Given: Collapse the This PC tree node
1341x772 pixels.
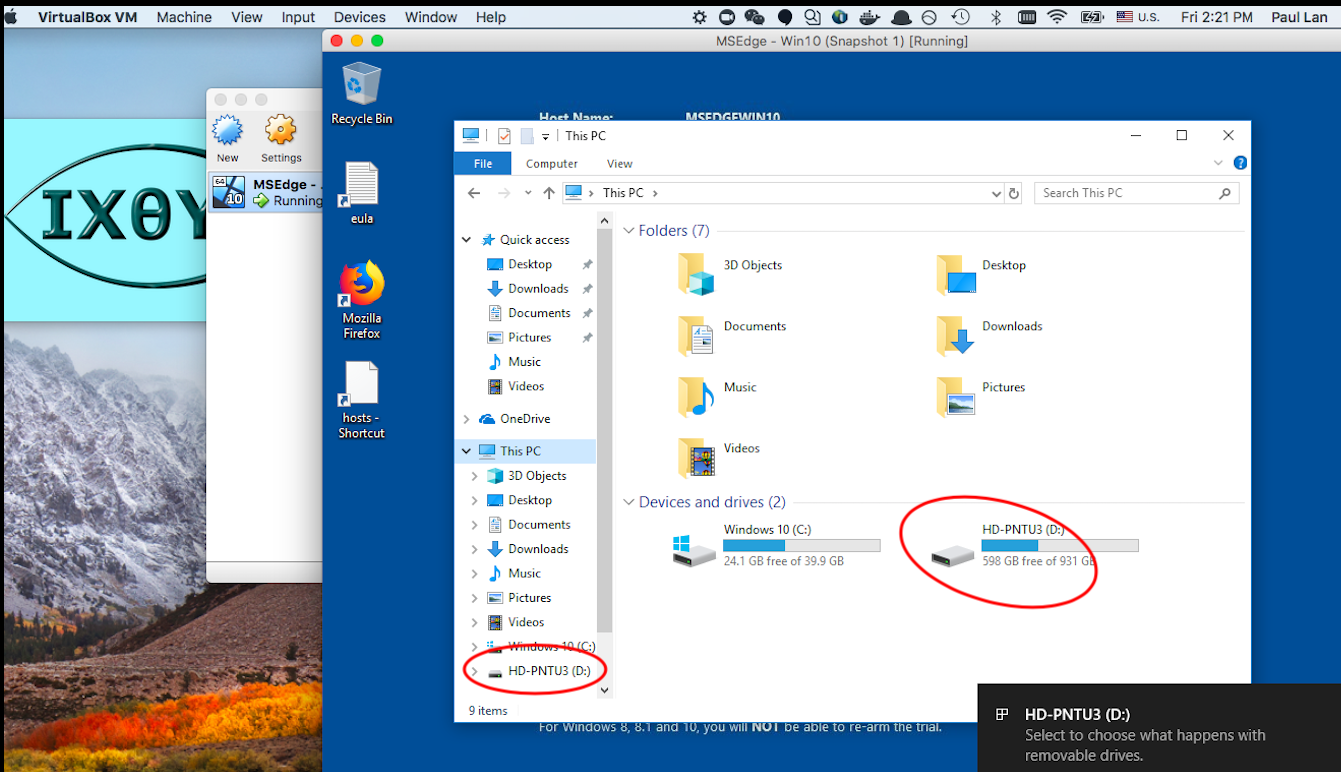Looking at the screenshot, I should (466, 451).
